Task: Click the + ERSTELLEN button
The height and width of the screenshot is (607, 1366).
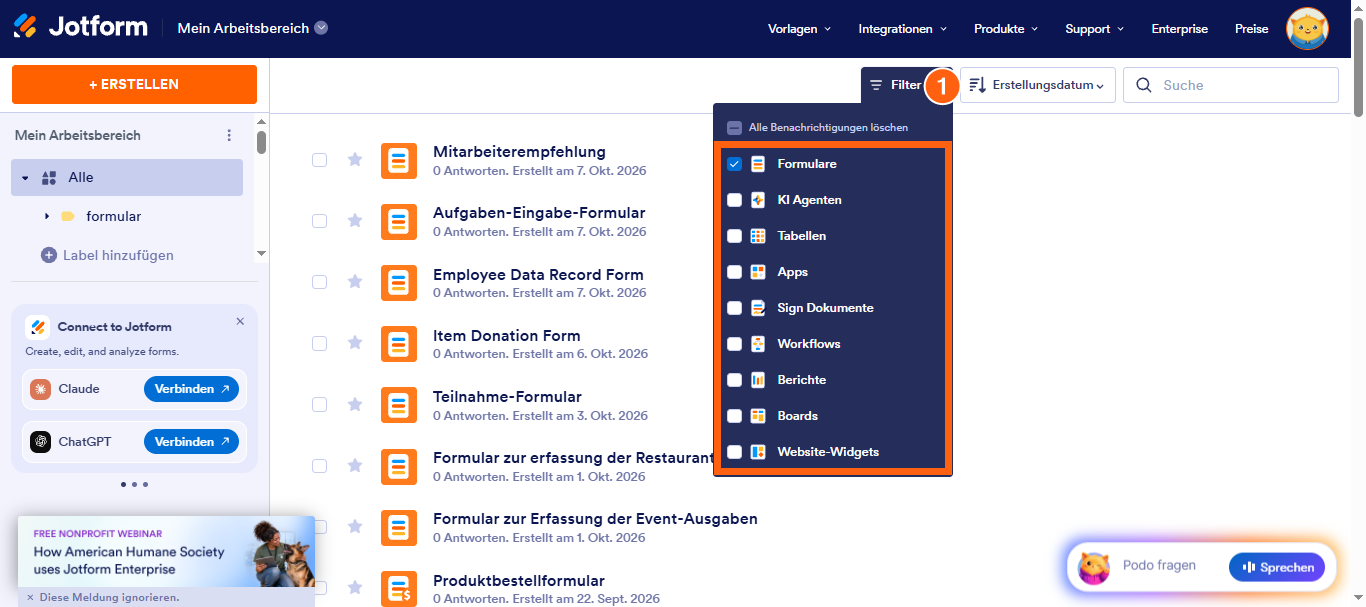Action: click(134, 84)
